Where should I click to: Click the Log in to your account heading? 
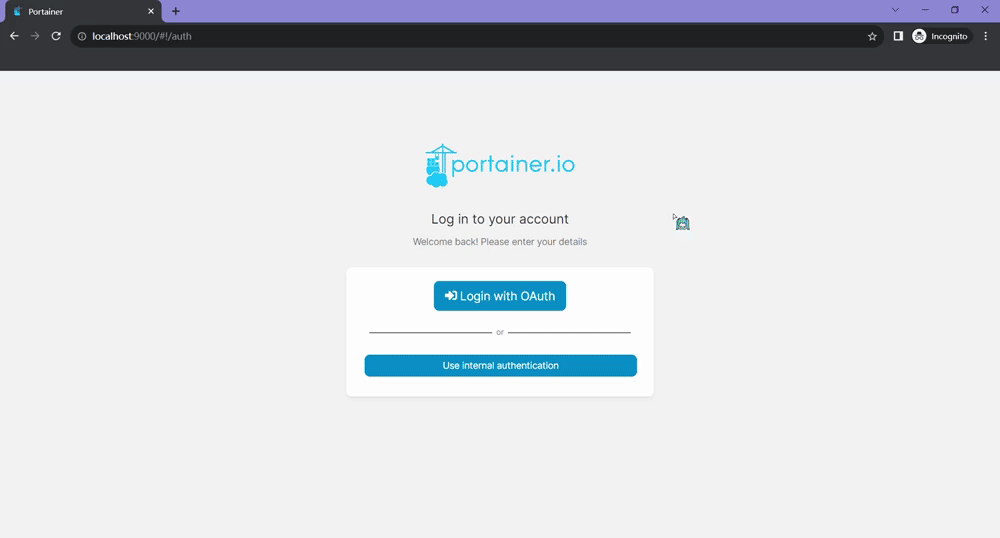click(x=500, y=219)
